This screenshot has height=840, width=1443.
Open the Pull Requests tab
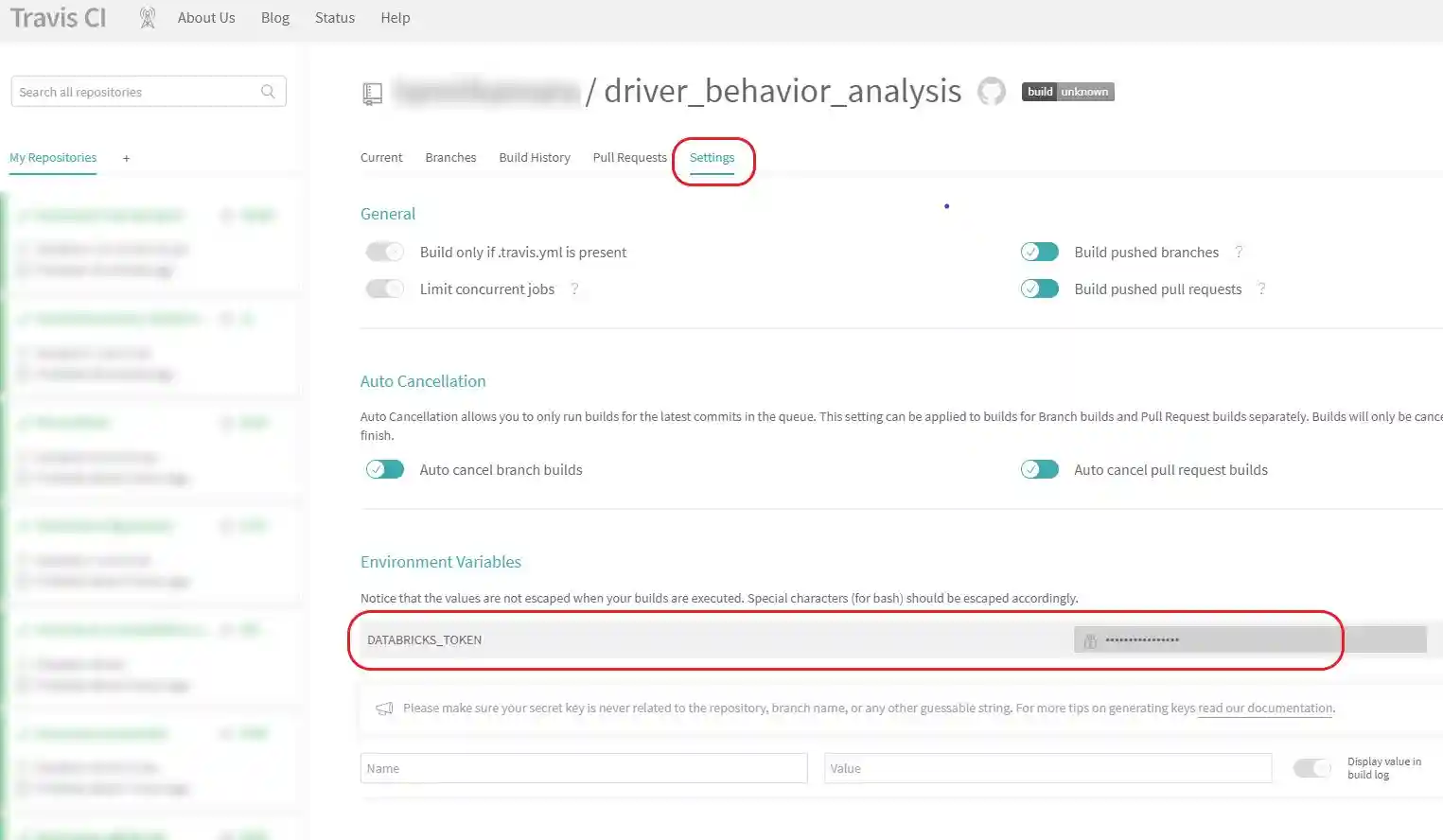(x=630, y=157)
